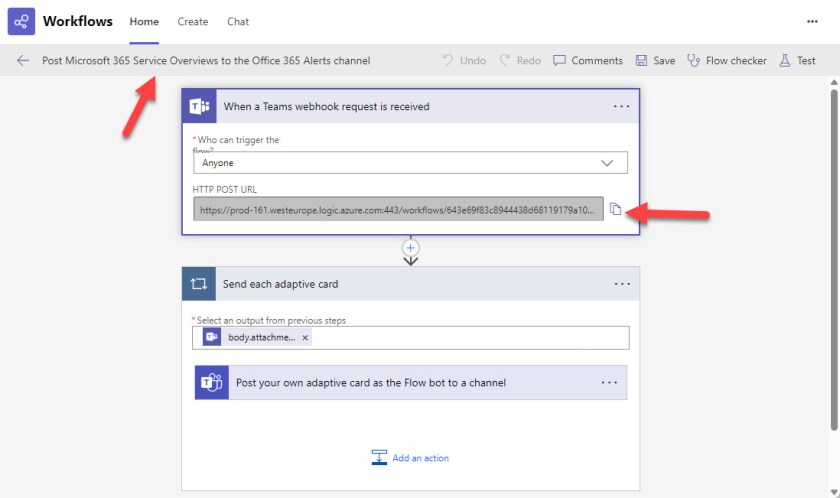Open the webhook trigger ellipsis menu
This screenshot has height=498, width=840.
tap(621, 107)
